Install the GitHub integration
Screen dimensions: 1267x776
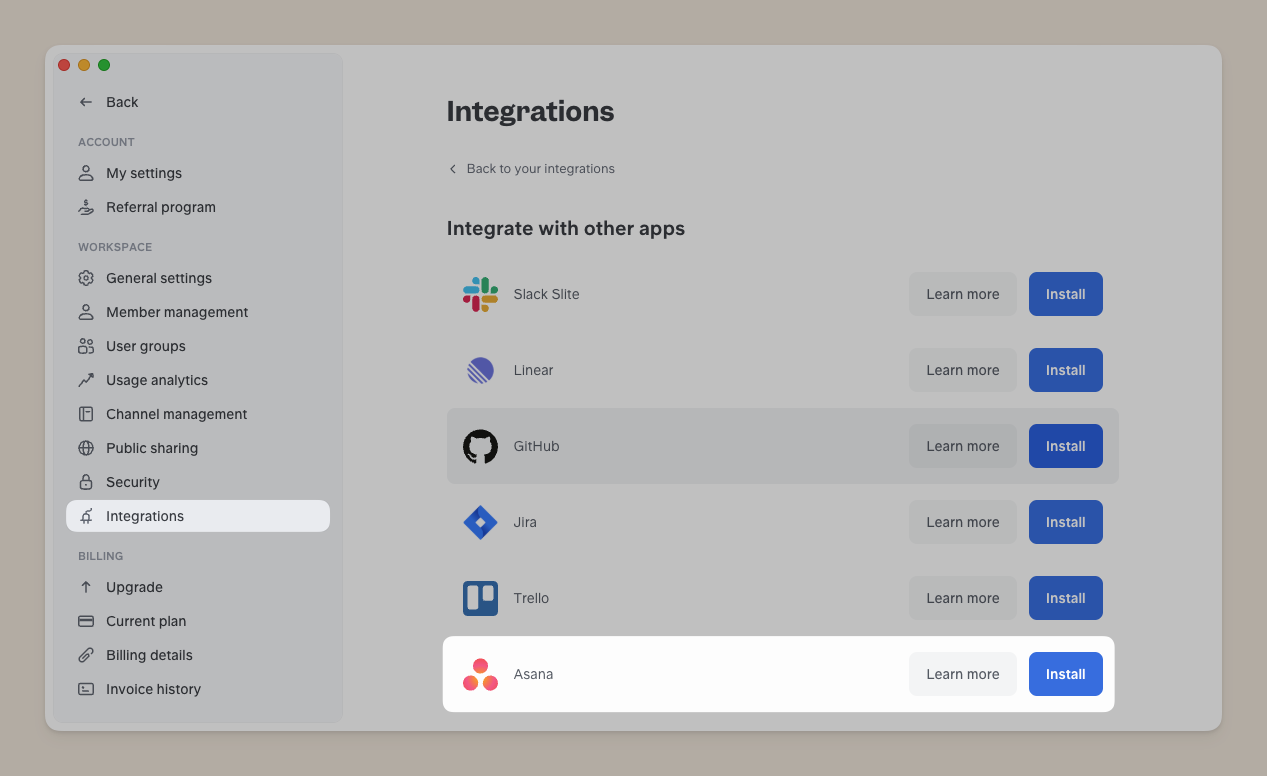[x=1065, y=446]
